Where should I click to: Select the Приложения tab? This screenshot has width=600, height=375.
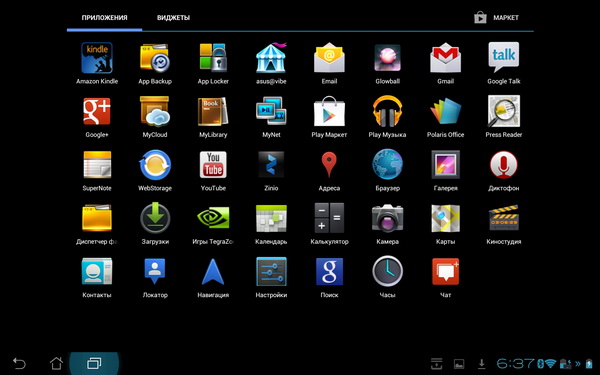[x=104, y=18]
